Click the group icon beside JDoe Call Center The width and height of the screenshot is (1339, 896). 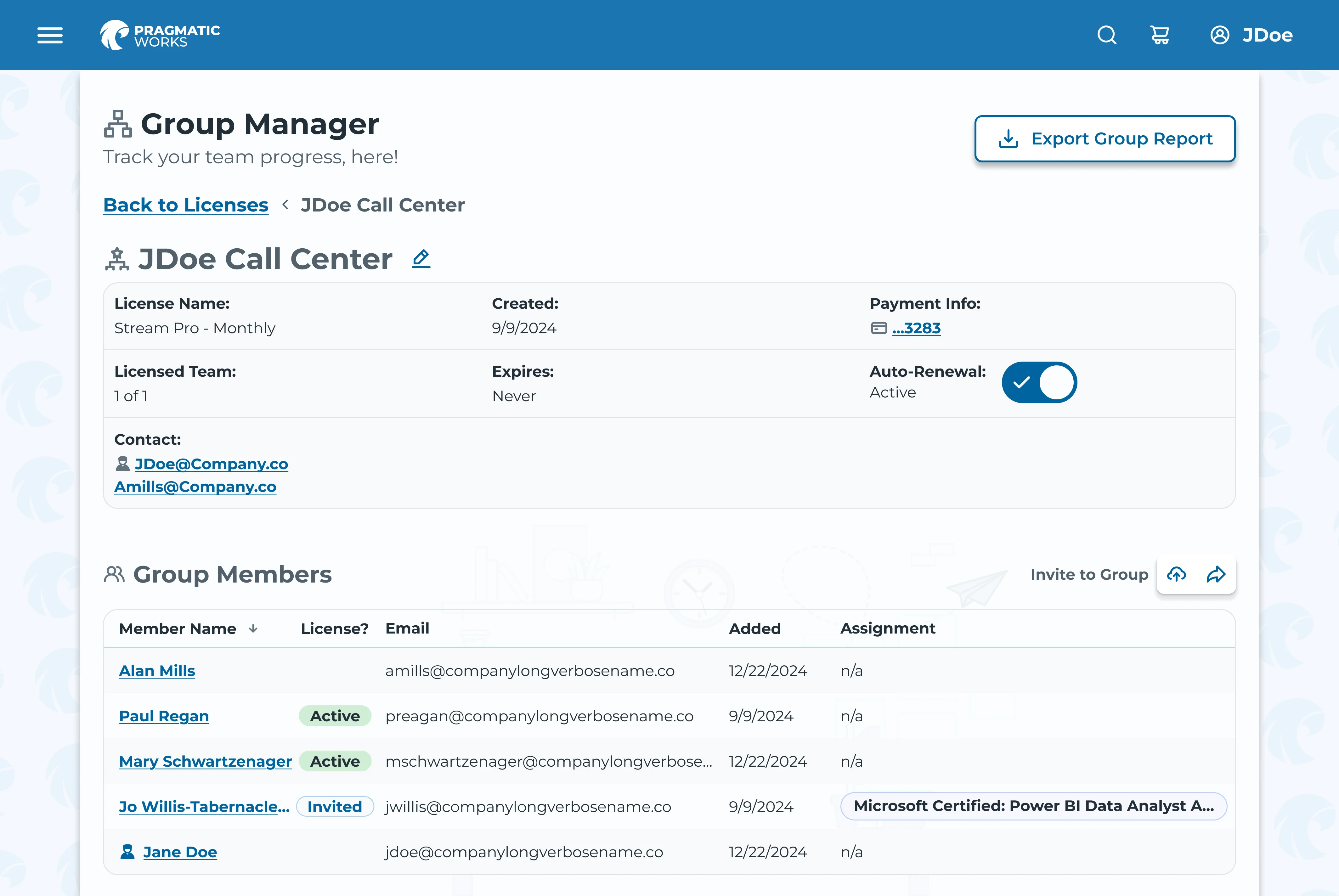[116, 259]
